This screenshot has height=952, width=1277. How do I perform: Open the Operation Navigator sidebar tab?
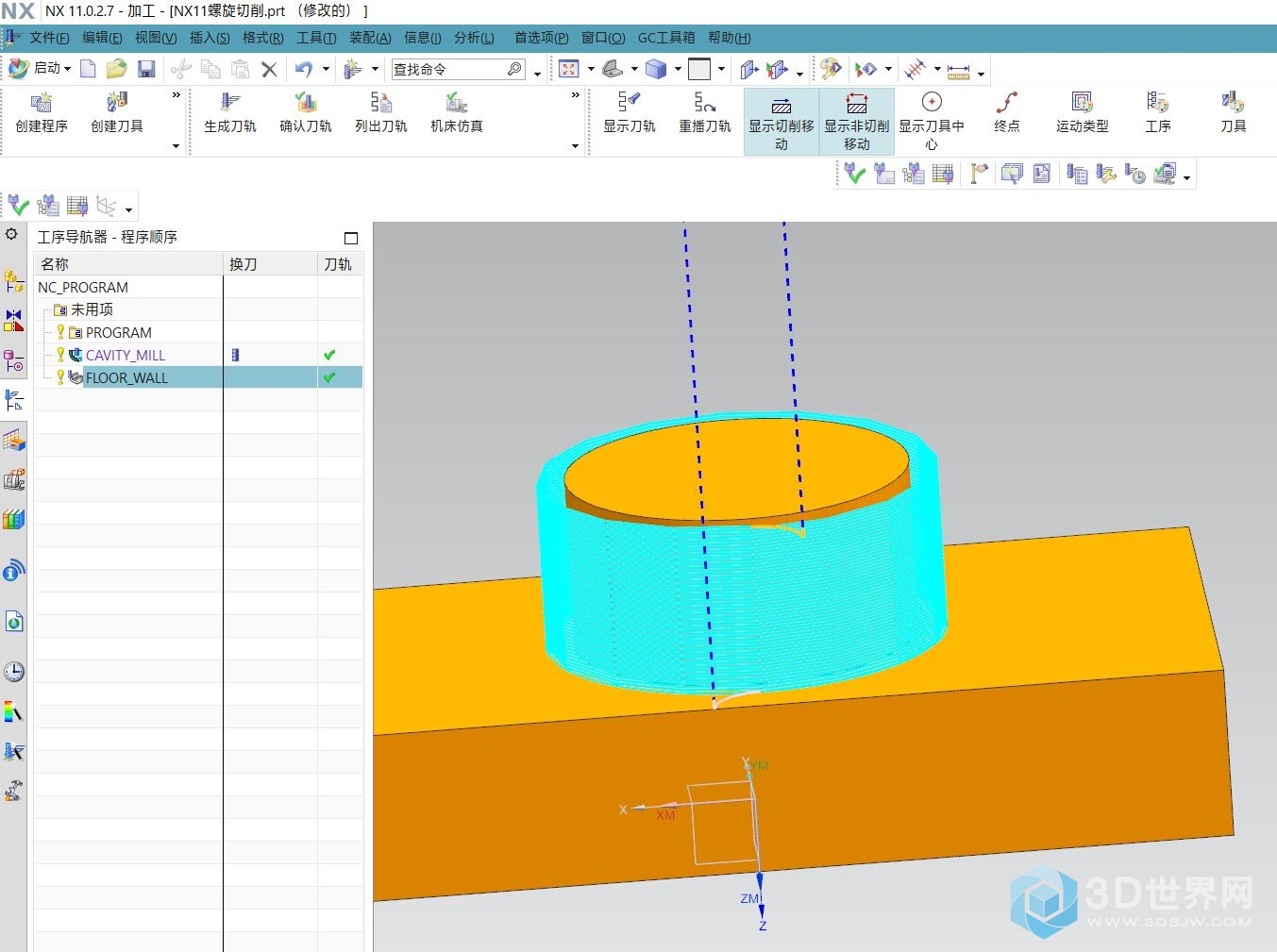pos(13,401)
